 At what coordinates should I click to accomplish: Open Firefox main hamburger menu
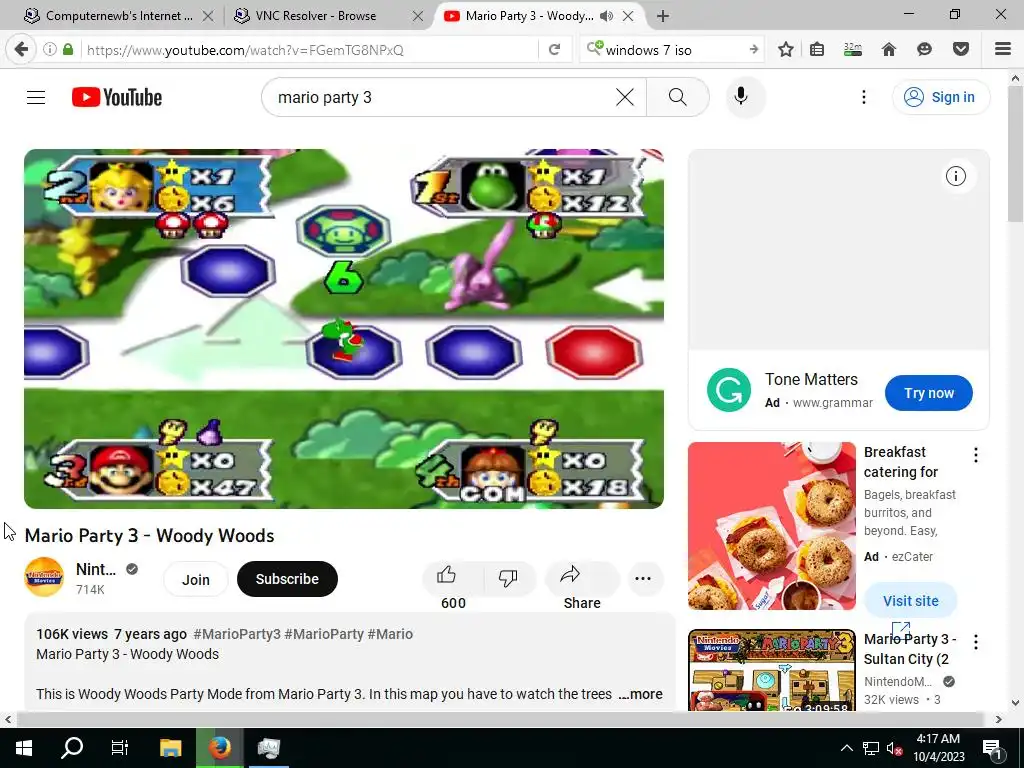tap(1002, 50)
